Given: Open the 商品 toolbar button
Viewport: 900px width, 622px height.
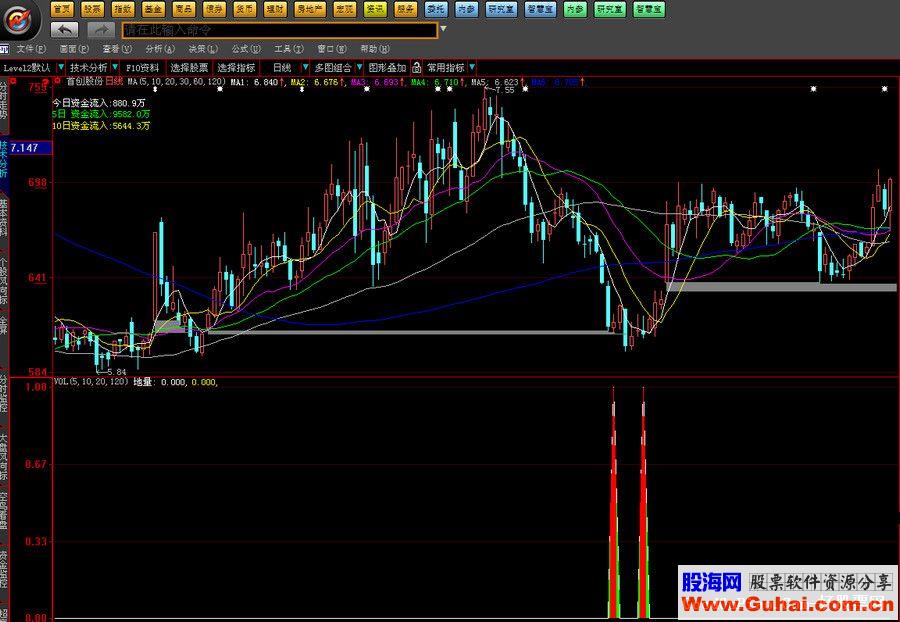Looking at the screenshot, I should coord(183,9).
